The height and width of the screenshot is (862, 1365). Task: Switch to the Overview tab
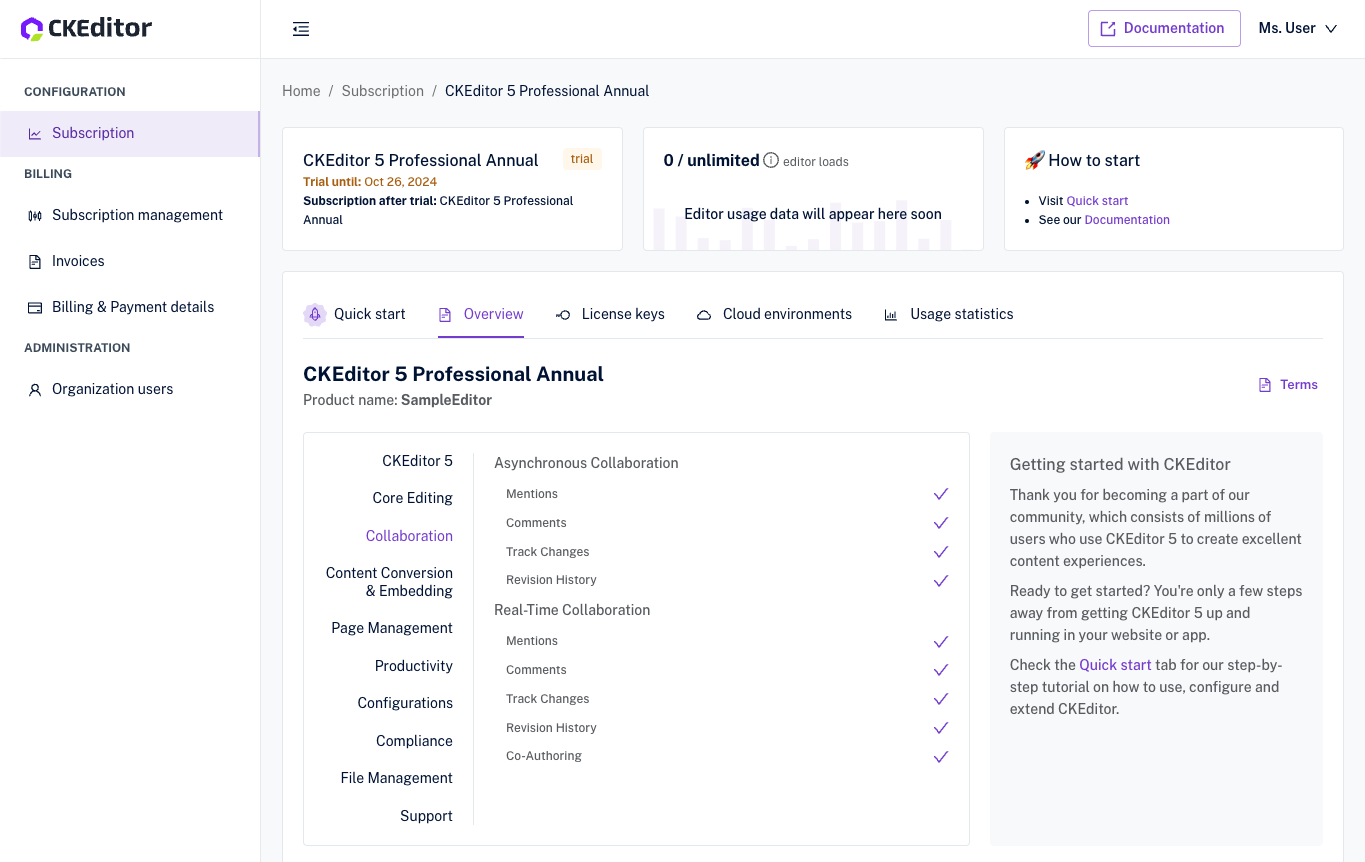(481, 314)
